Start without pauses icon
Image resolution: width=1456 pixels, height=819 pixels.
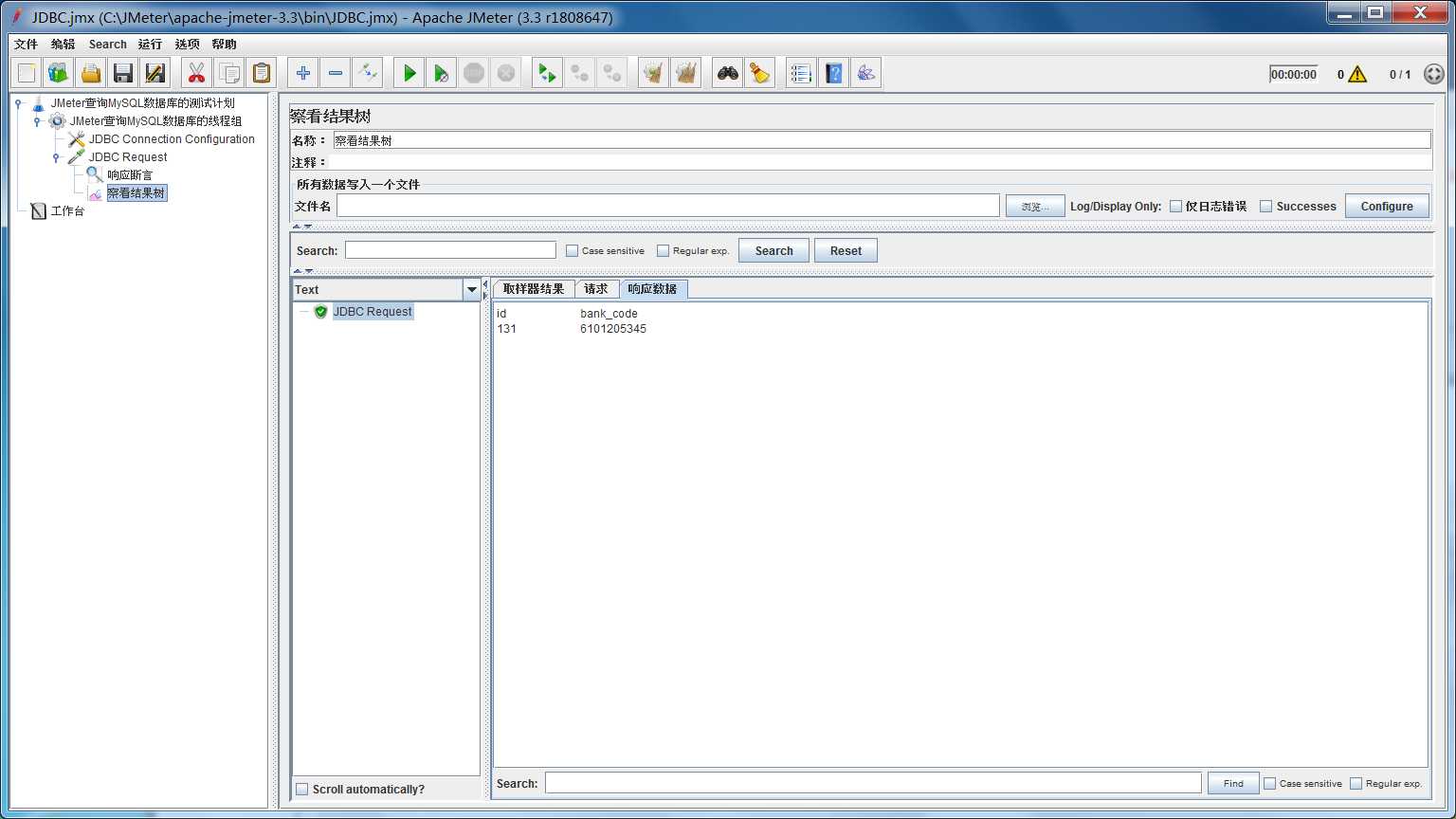tap(442, 73)
